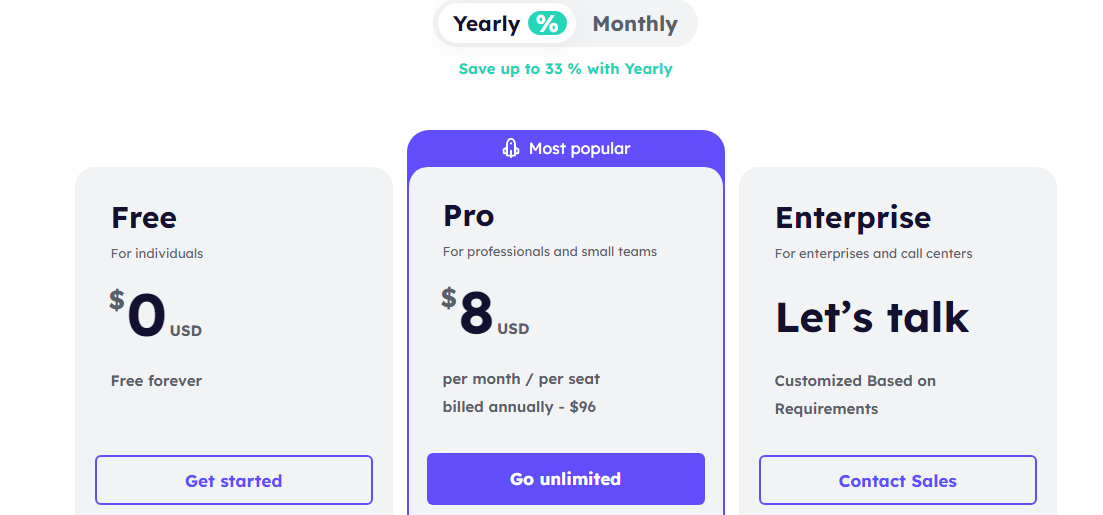
Task: Click "Customized Based on Requirements" text
Action: (x=855, y=395)
